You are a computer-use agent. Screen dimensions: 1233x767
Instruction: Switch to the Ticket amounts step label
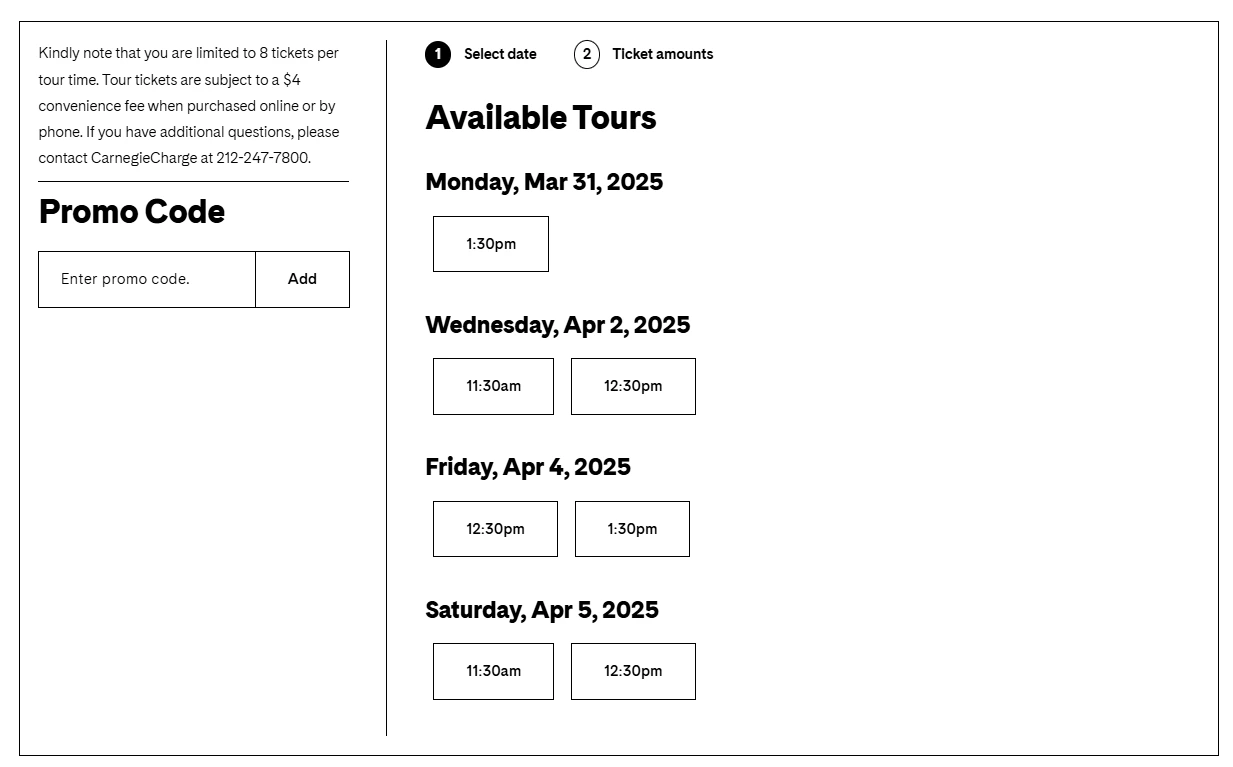tap(663, 54)
